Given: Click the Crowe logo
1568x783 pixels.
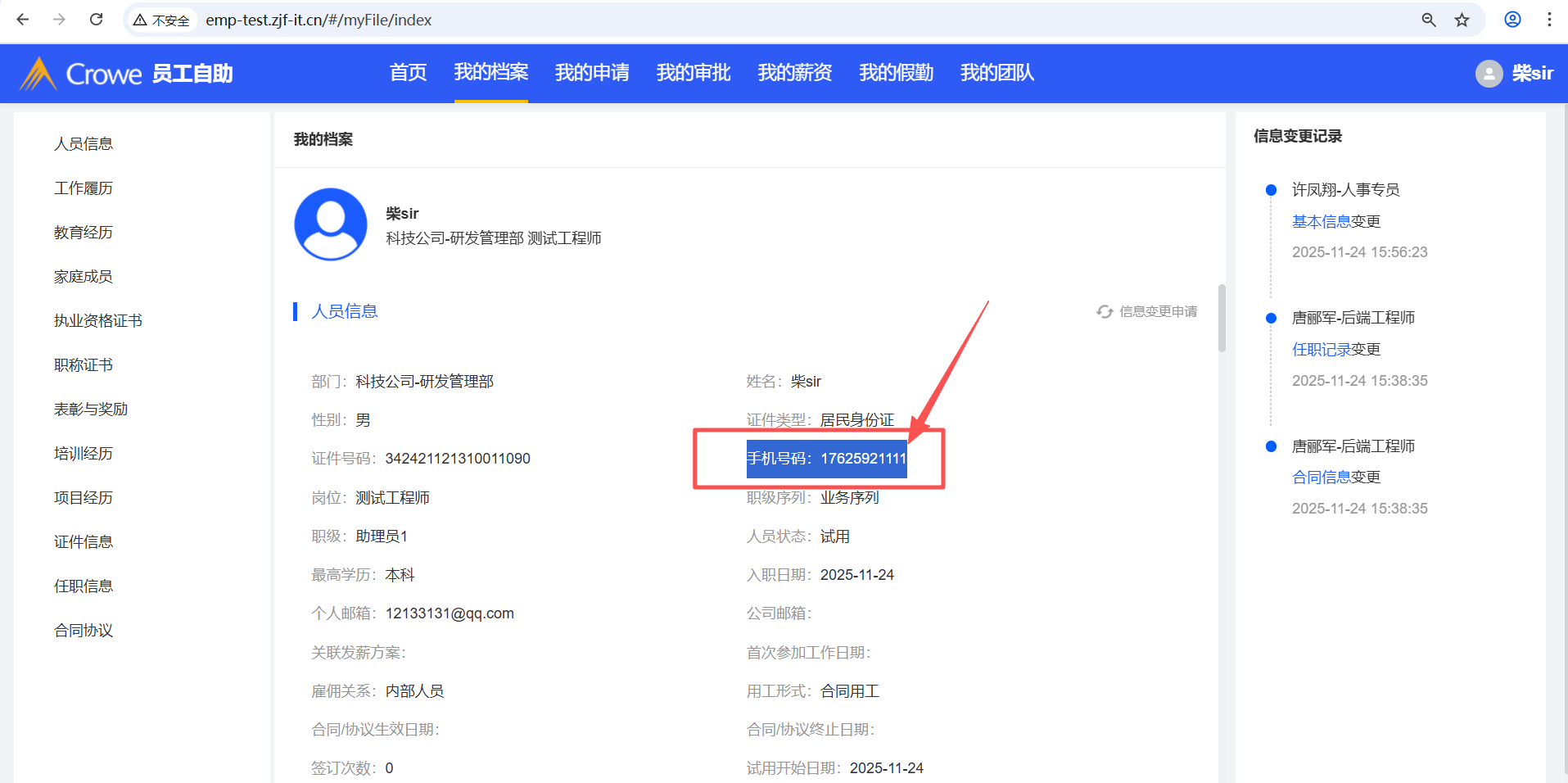Looking at the screenshot, I should [x=82, y=74].
